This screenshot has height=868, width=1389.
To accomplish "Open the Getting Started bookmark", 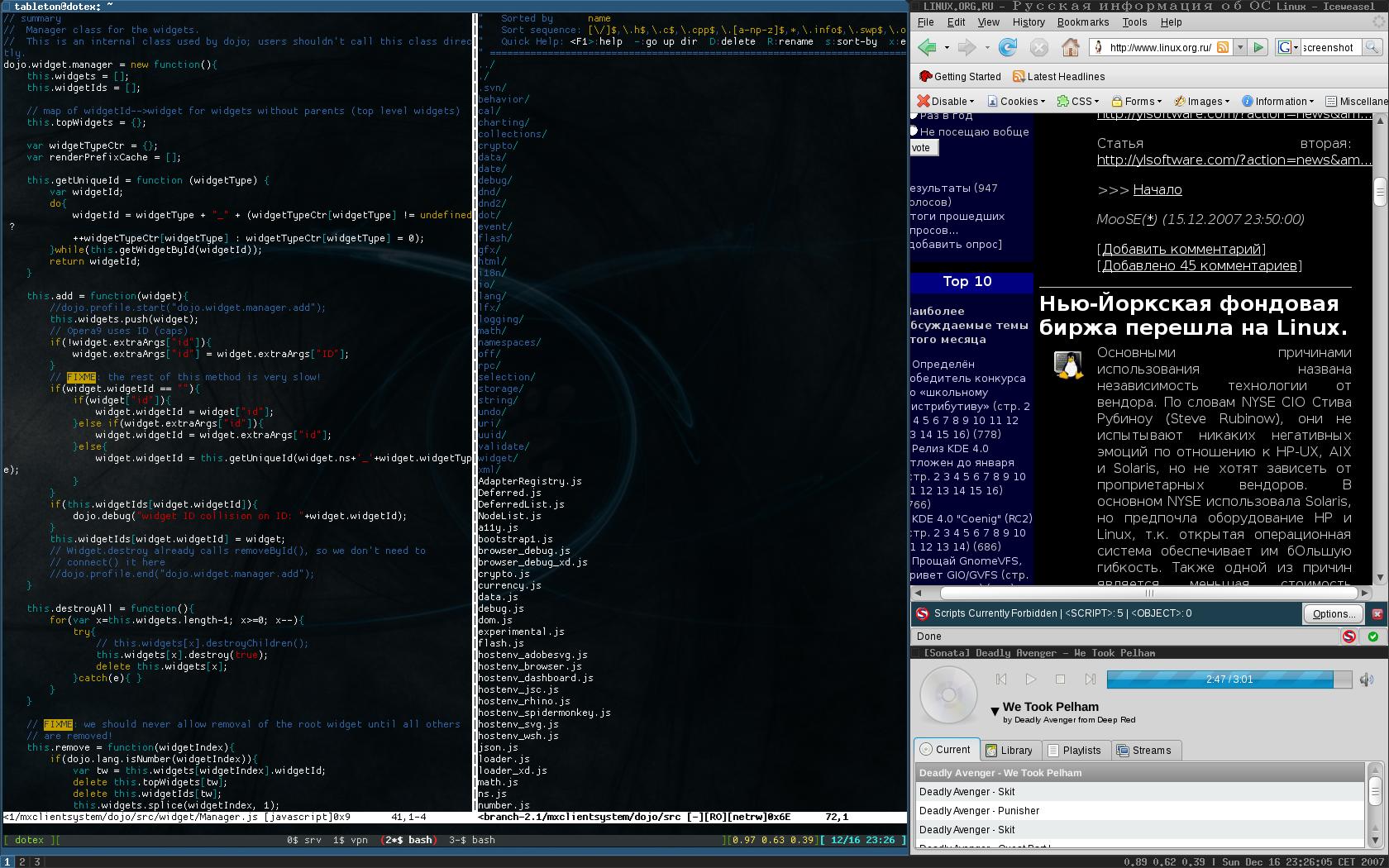I will pyautogui.click(x=959, y=76).
